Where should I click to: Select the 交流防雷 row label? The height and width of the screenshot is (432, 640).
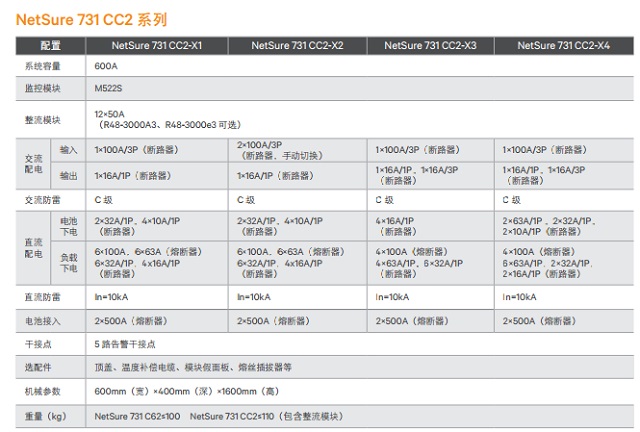(42, 200)
